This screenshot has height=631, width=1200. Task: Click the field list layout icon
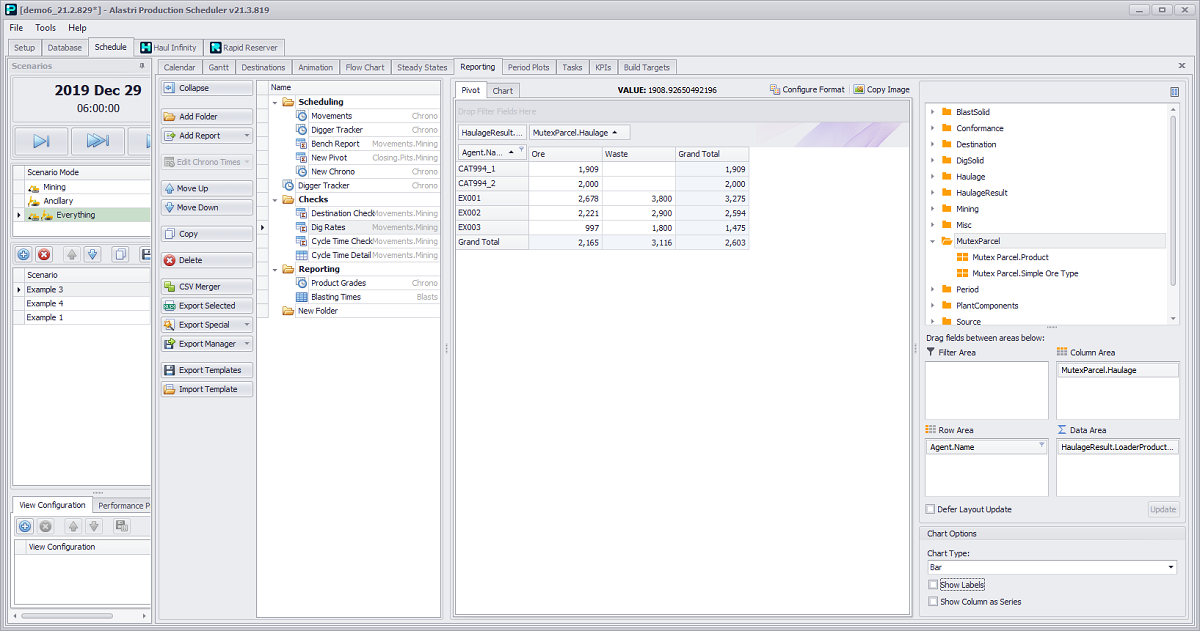1174,91
